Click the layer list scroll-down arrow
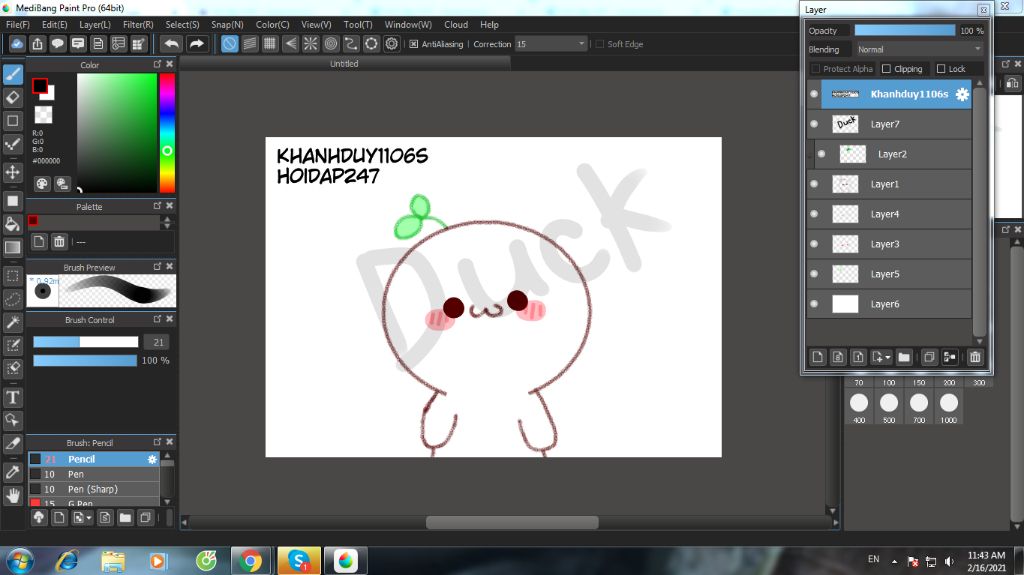The image size is (1024, 575). click(x=979, y=340)
